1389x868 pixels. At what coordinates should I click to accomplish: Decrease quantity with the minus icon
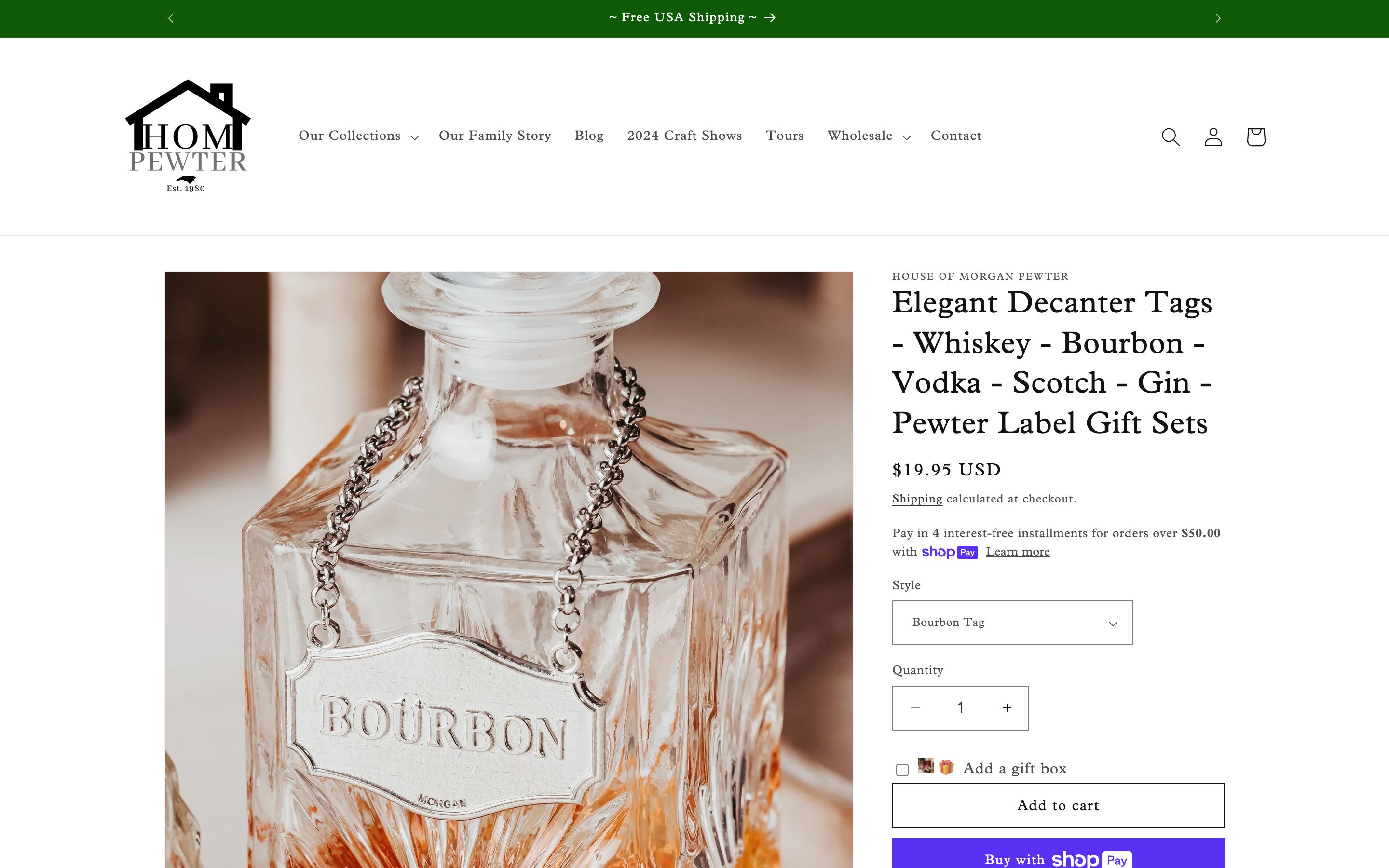(915, 708)
